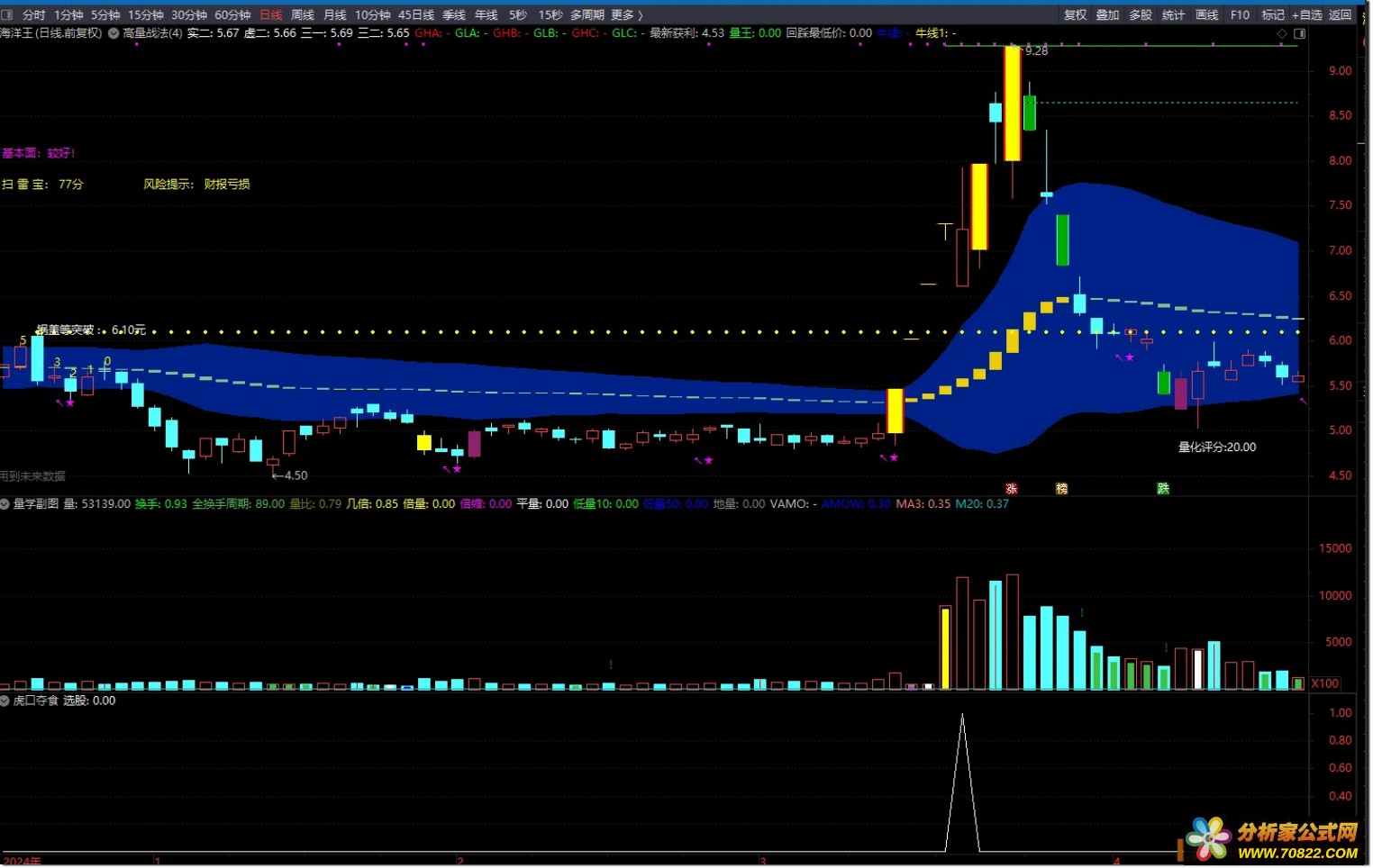Image resolution: width=1373 pixels, height=868 pixels.
Task: Add stock via +自选 button
Action: 1307,14
